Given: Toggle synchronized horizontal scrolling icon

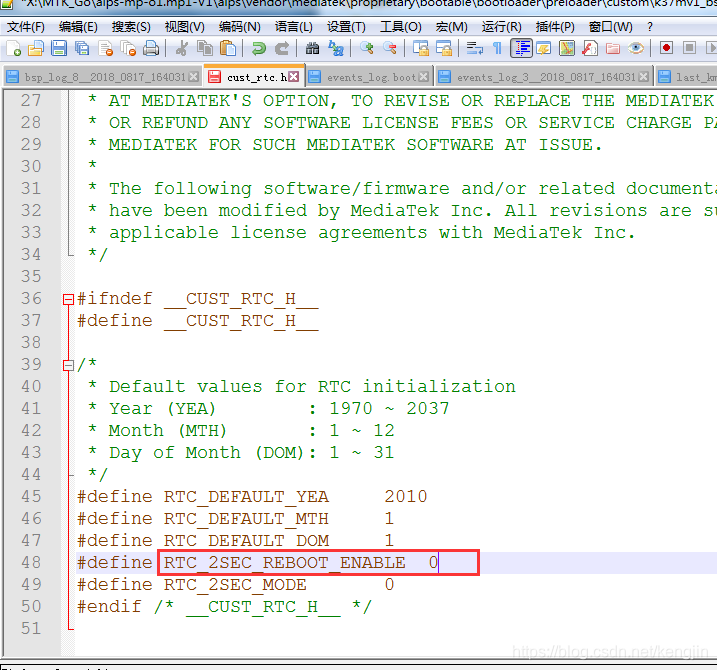Looking at the screenshot, I should pyautogui.click(x=444, y=48).
